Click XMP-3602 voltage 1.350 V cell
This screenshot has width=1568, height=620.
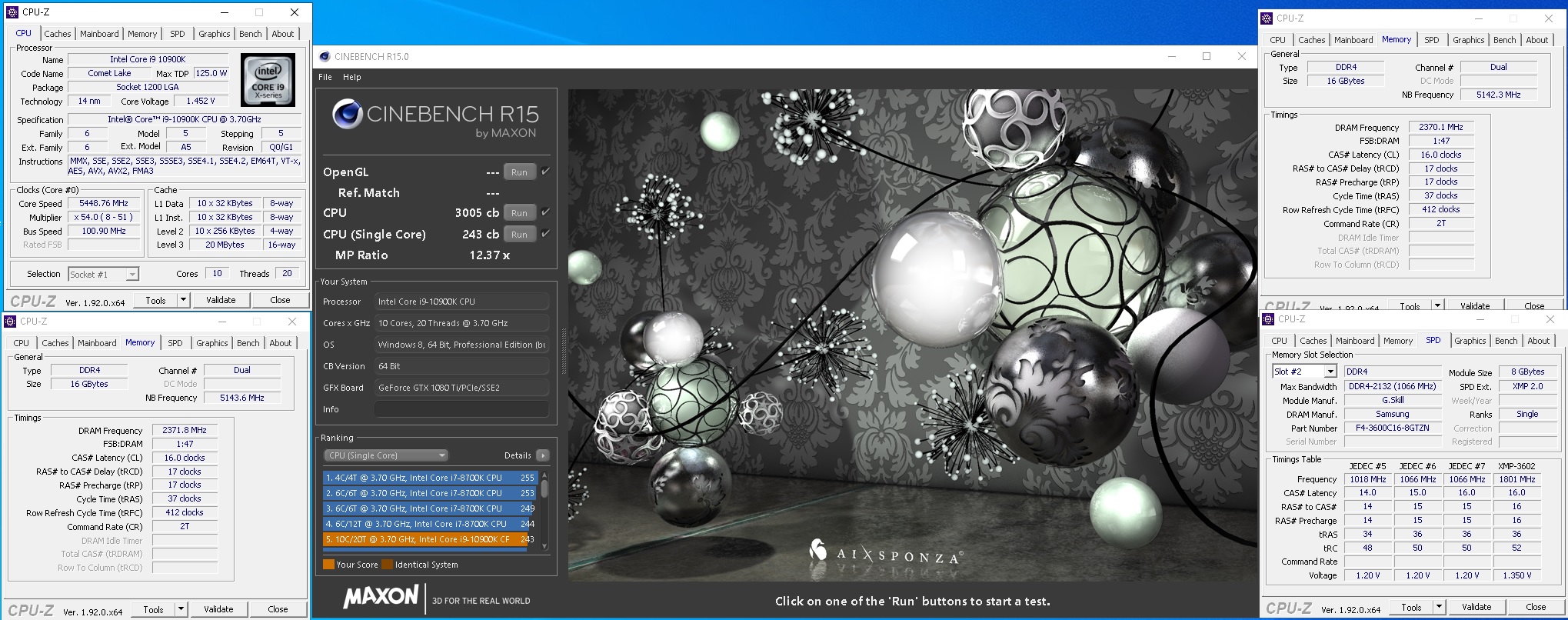[x=1516, y=575]
